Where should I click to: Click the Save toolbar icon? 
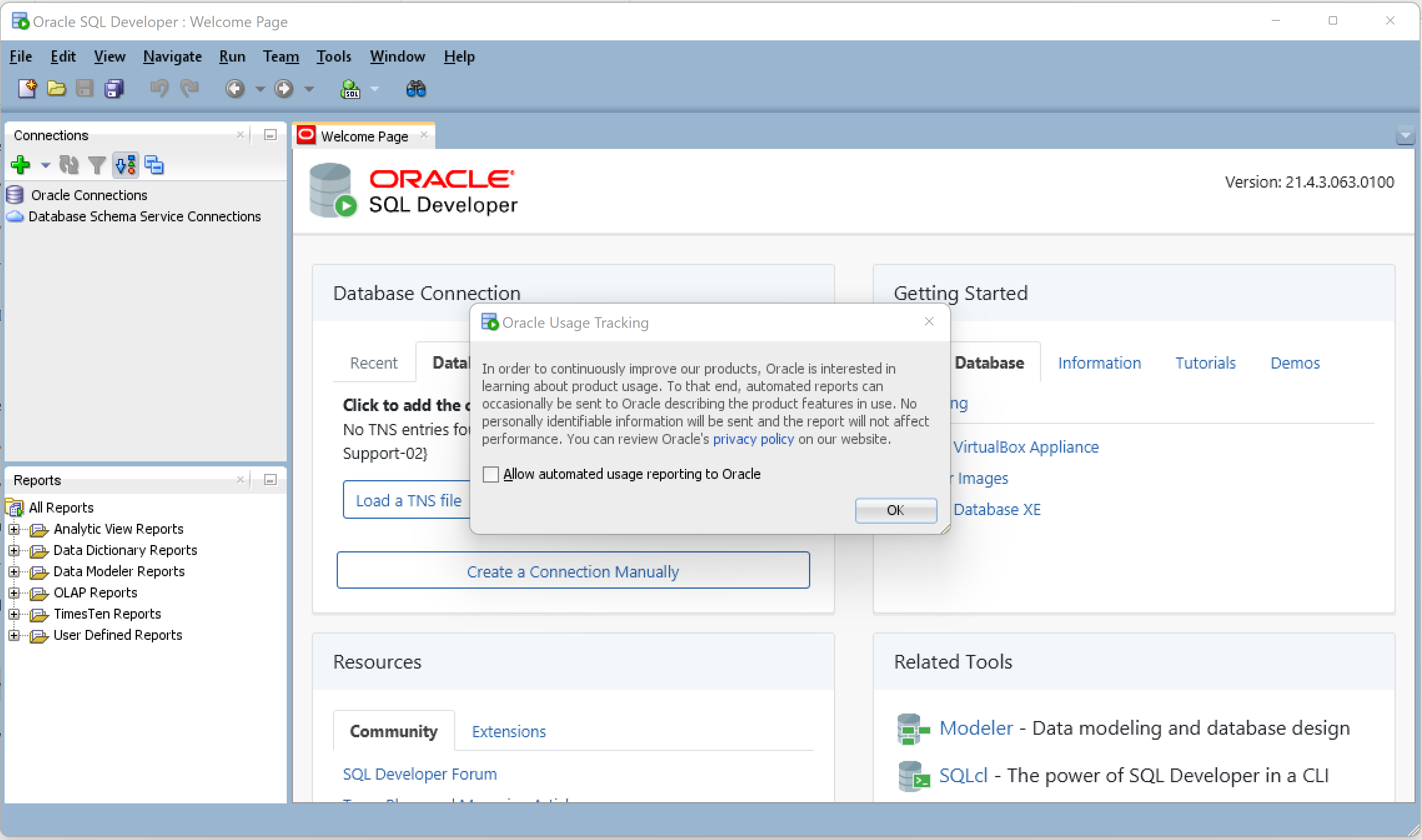click(x=84, y=89)
